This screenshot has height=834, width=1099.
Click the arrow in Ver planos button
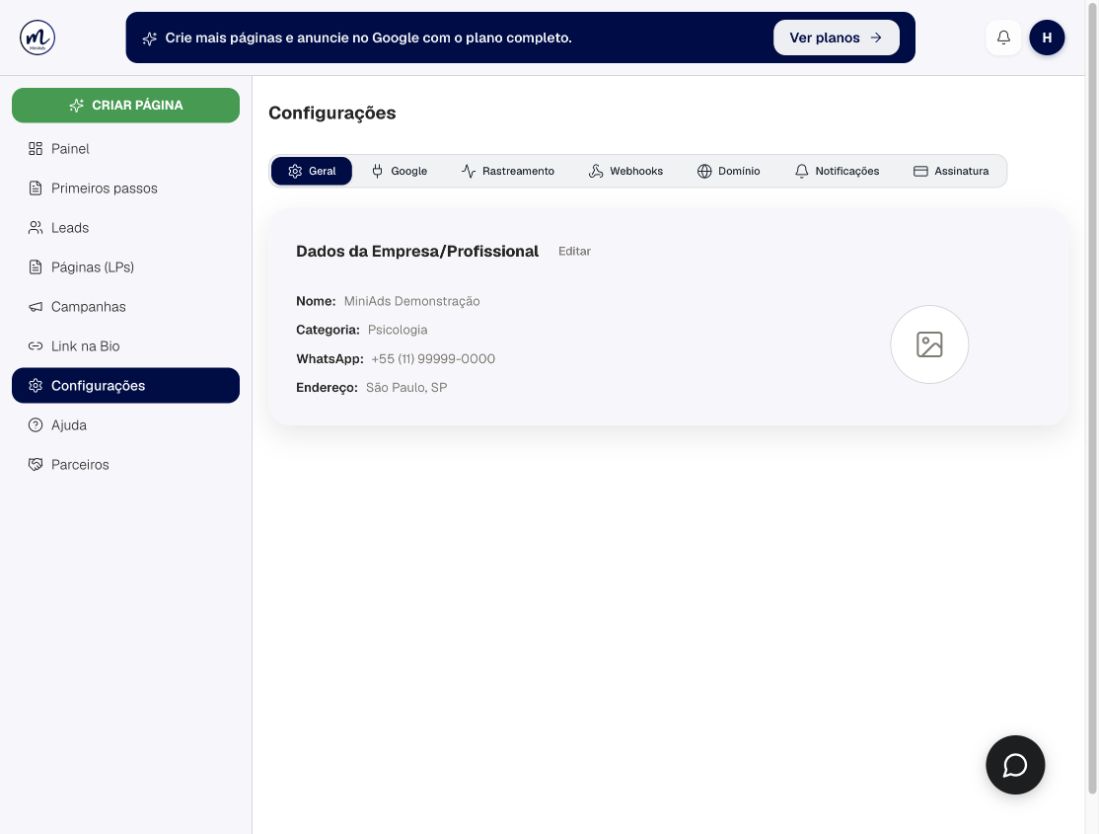click(x=876, y=38)
